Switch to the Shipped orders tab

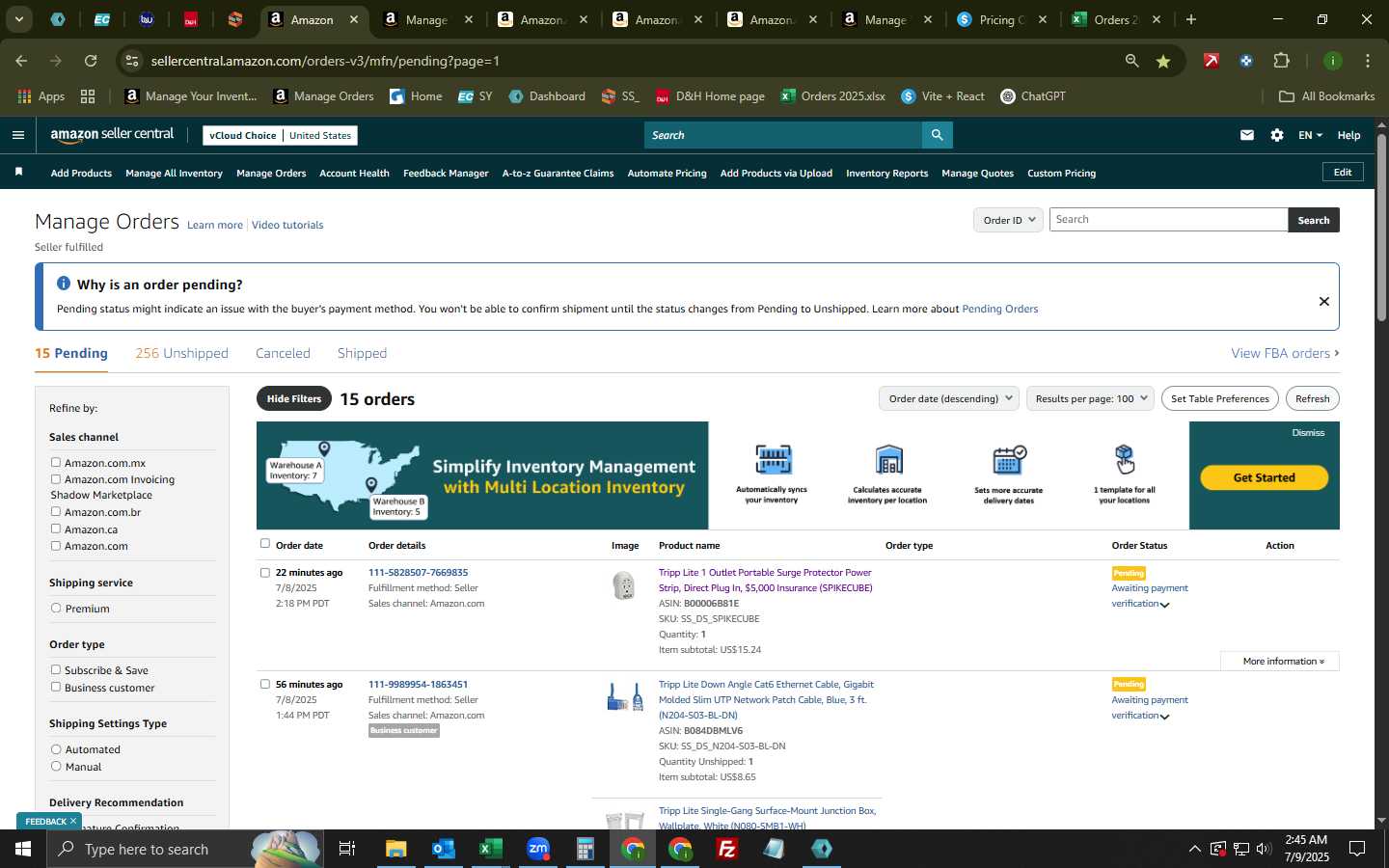coord(362,353)
